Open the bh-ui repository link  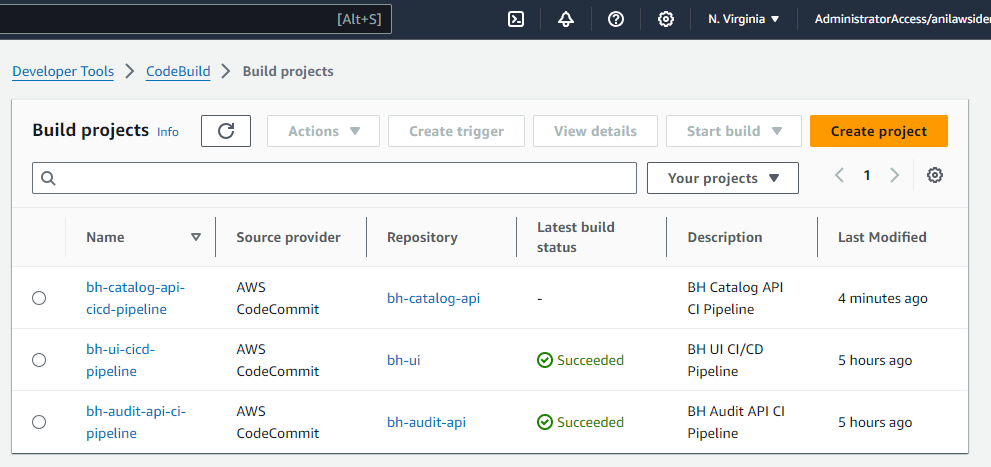[404, 360]
